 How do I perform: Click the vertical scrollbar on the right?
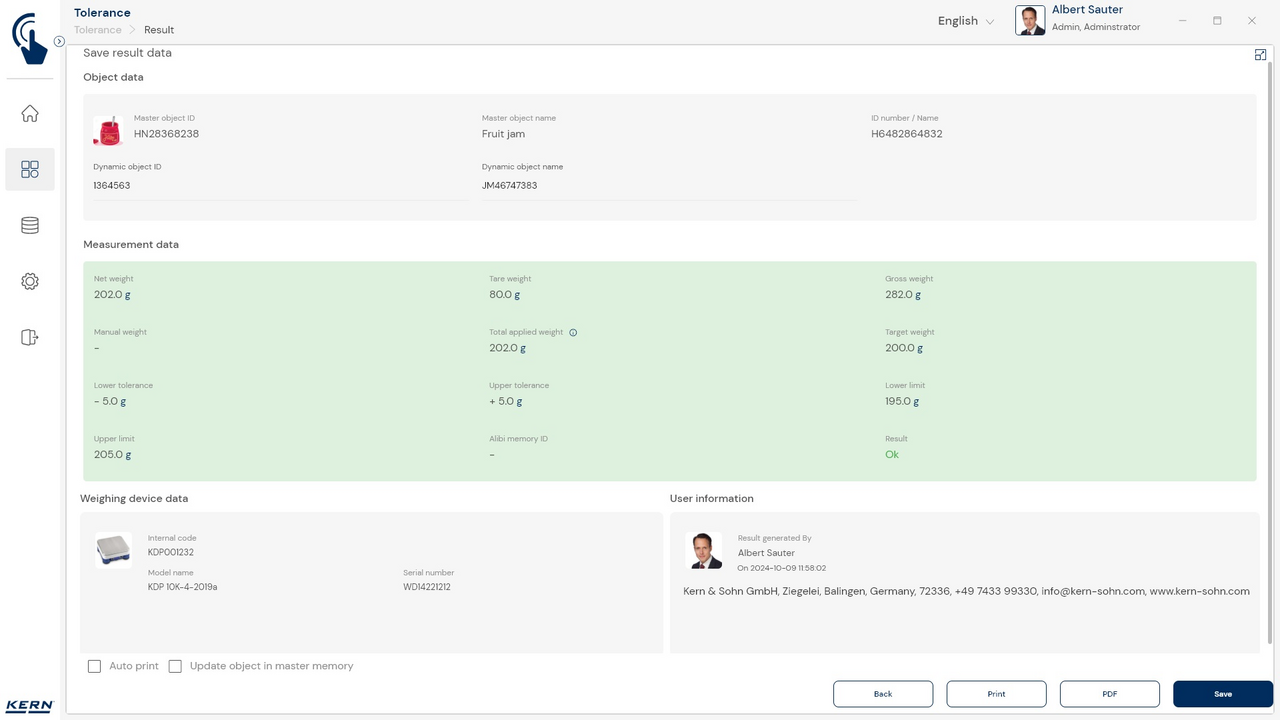[x=1270, y=350]
